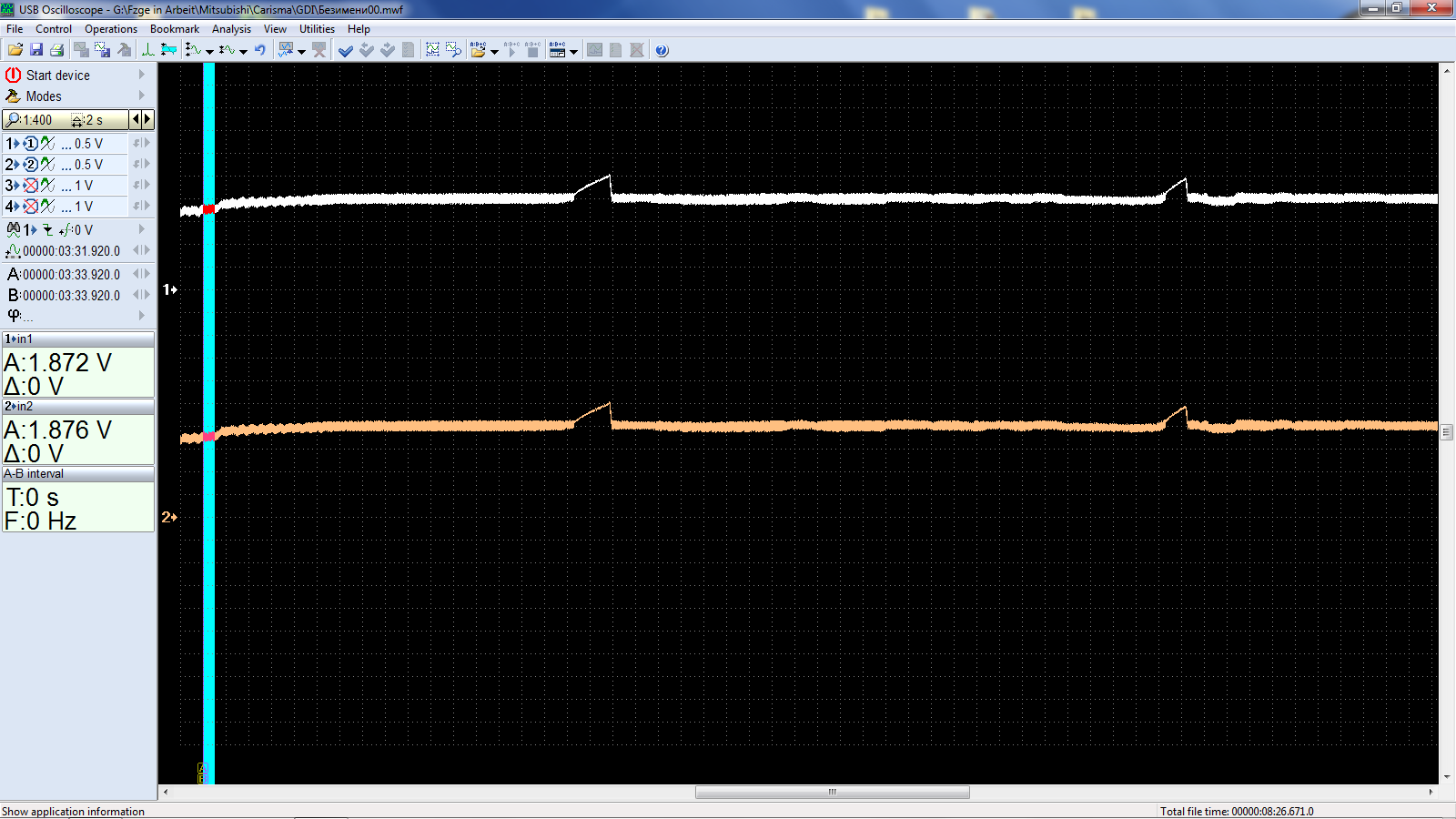
Task: Expand the phase (φ) row arrow
Action: click(142, 316)
